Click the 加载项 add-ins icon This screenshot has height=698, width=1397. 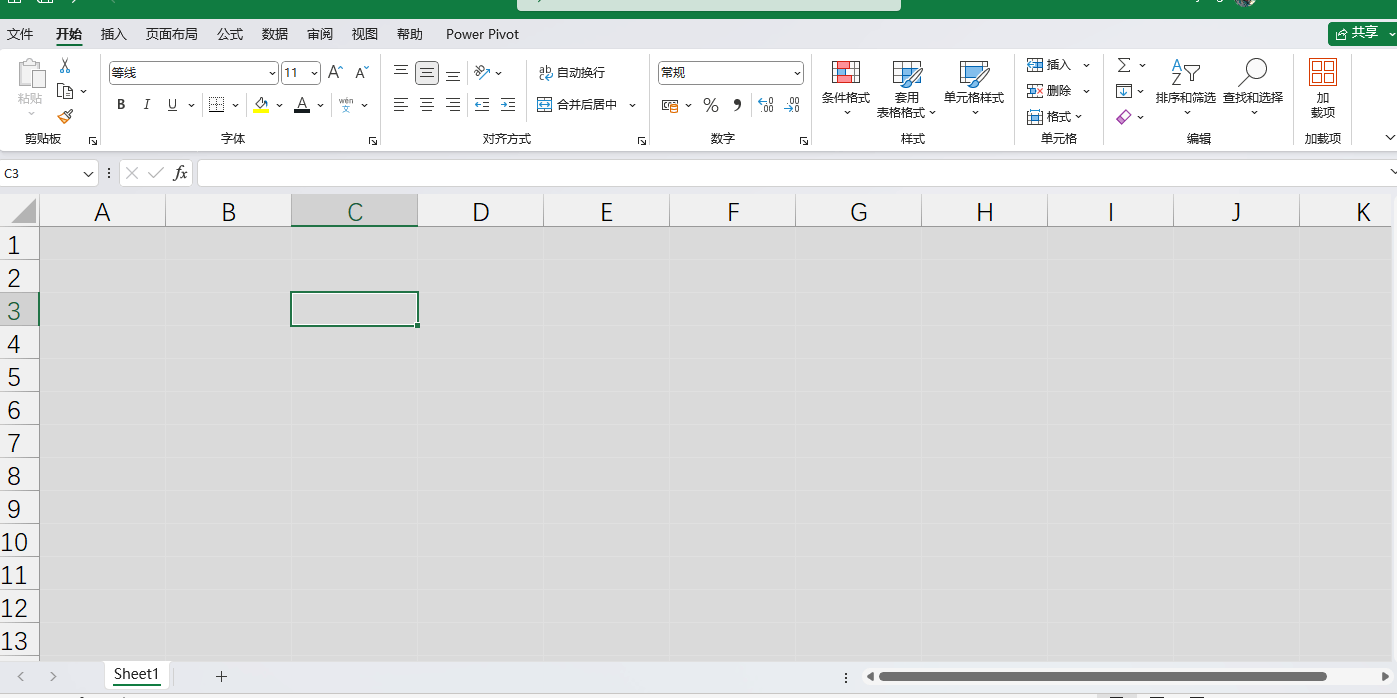click(1323, 89)
